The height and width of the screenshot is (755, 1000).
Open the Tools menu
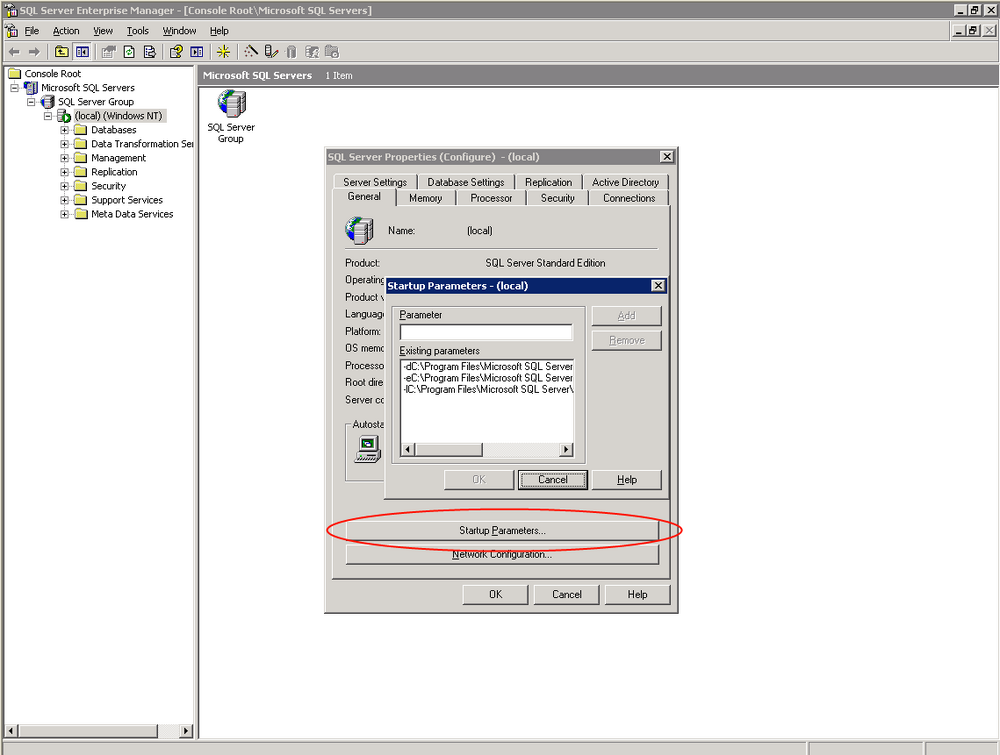click(x=137, y=31)
